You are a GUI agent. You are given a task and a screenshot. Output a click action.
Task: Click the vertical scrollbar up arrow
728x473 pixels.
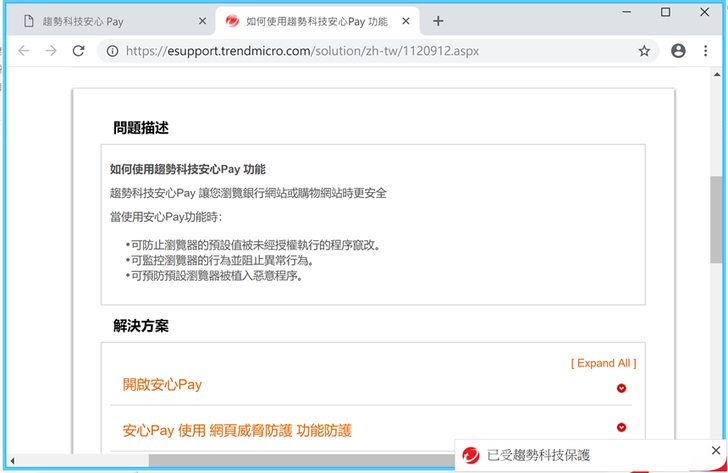(716, 74)
